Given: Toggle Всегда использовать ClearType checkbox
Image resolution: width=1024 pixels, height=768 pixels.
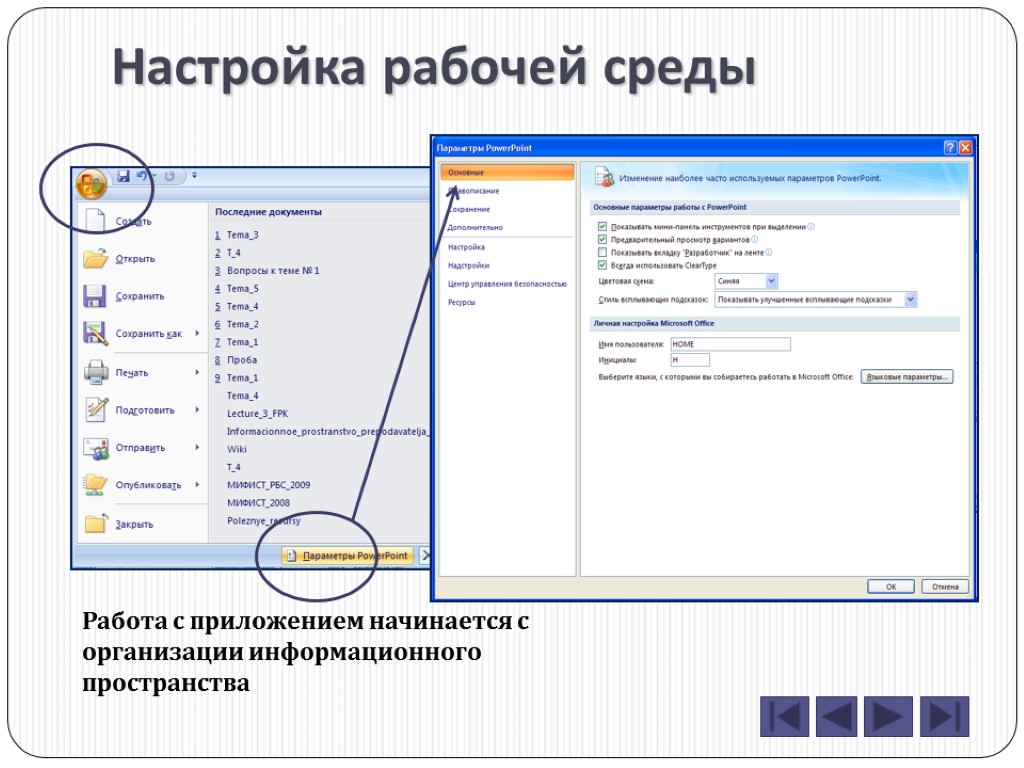Looking at the screenshot, I should pyautogui.click(x=602, y=265).
